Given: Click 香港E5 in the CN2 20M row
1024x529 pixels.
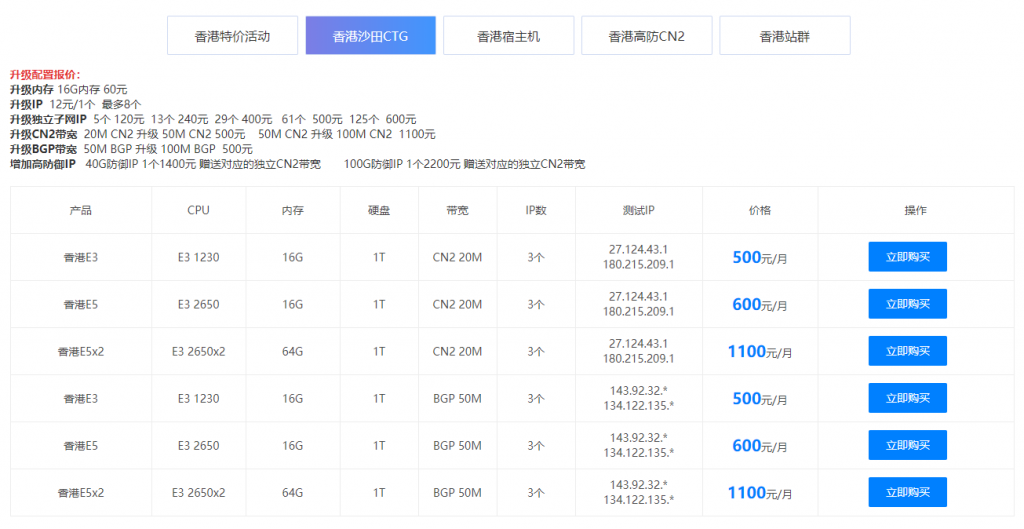Looking at the screenshot, I should coord(81,304).
